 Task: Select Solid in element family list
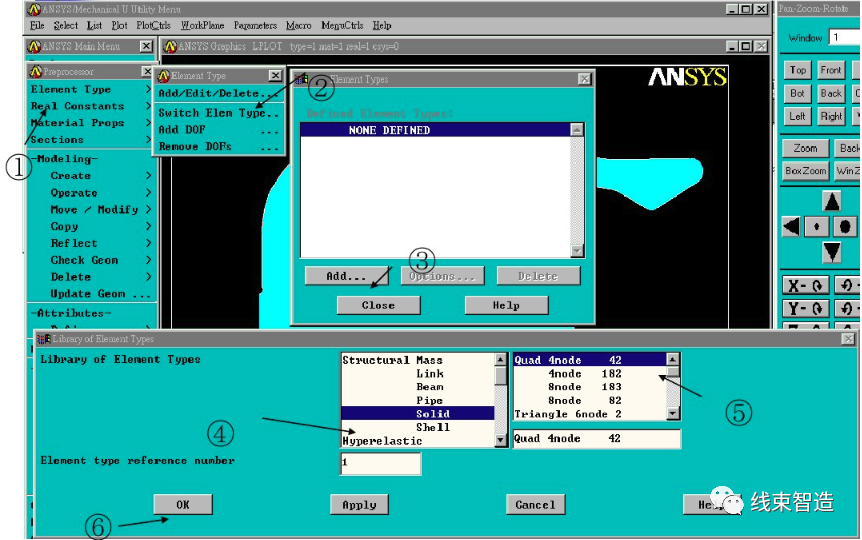point(417,414)
